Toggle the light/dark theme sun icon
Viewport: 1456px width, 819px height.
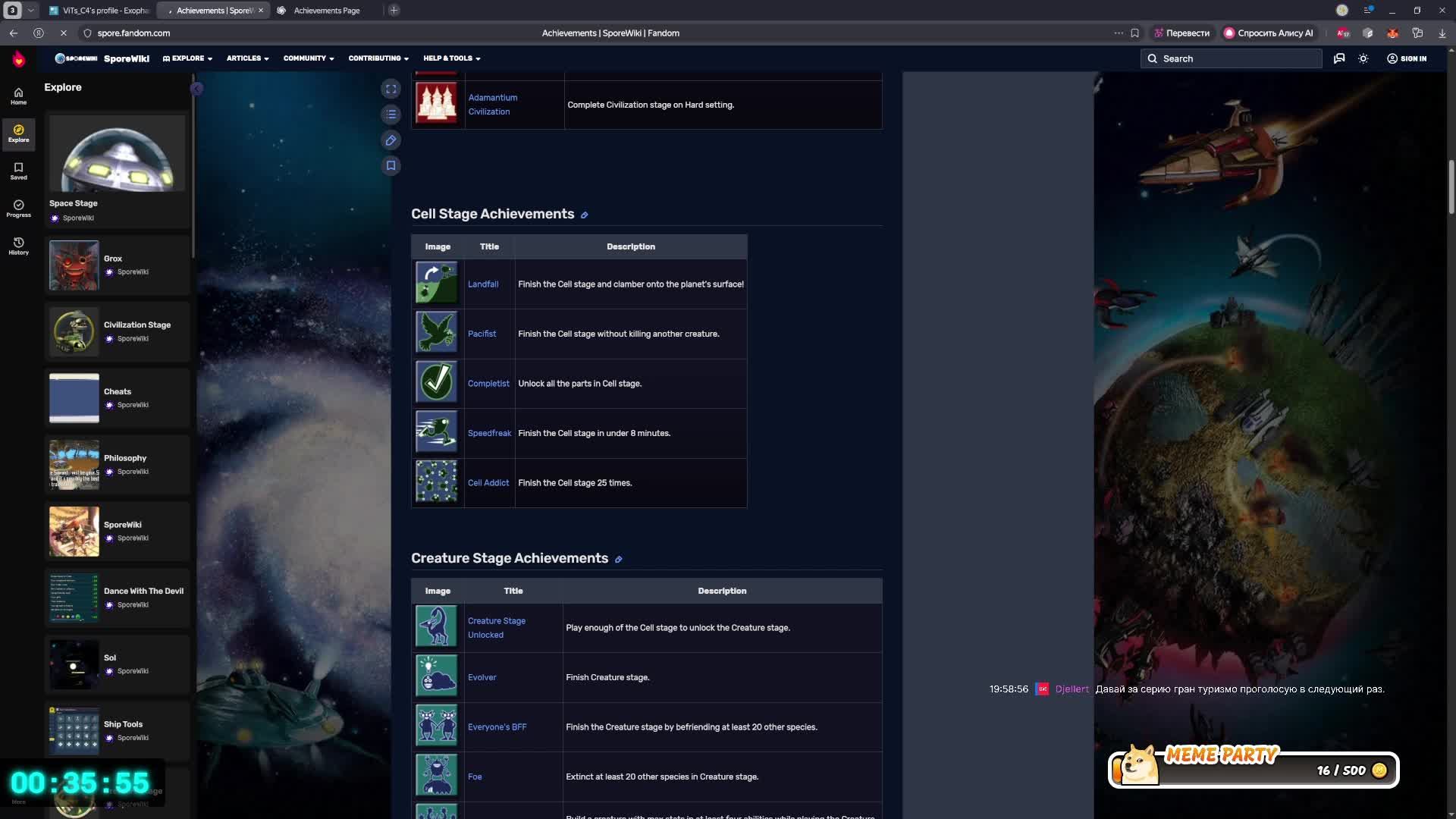coord(1363,58)
